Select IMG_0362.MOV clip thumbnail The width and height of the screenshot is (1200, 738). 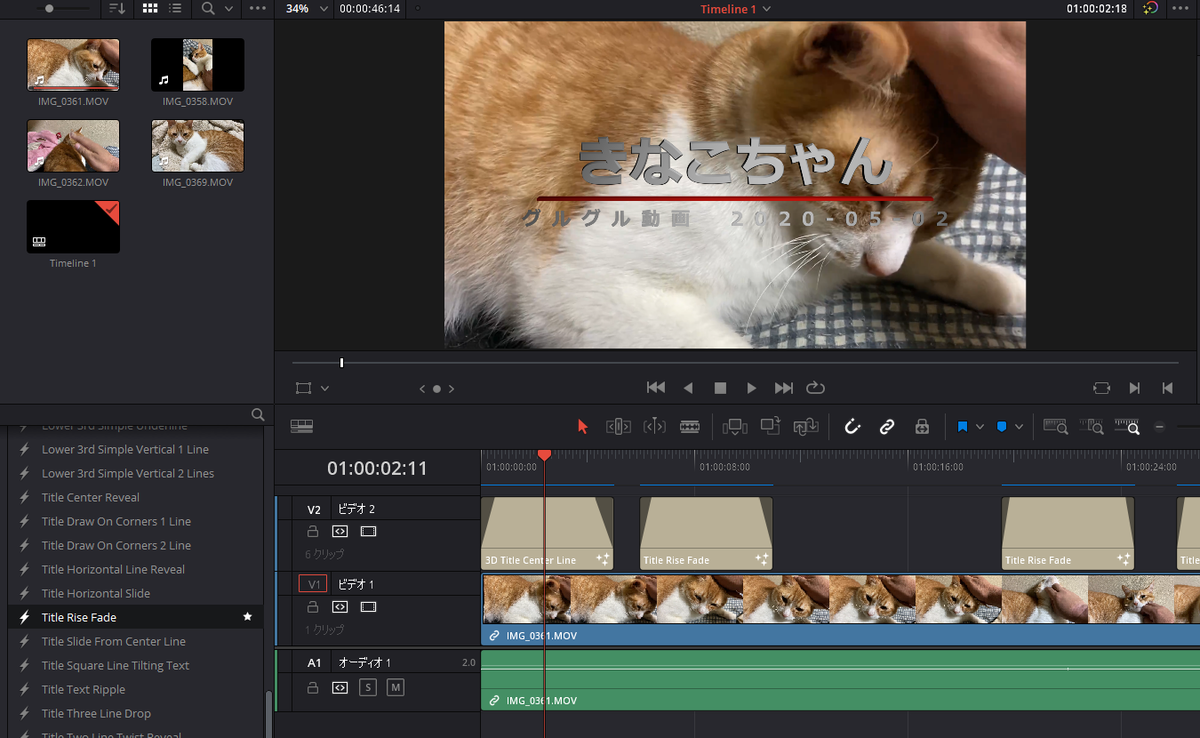point(73,146)
